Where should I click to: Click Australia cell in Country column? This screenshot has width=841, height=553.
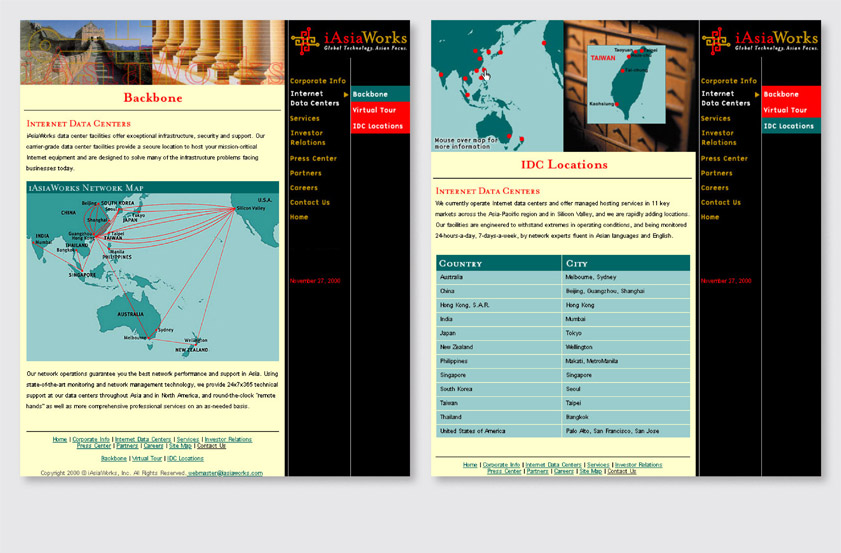point(498,277)
